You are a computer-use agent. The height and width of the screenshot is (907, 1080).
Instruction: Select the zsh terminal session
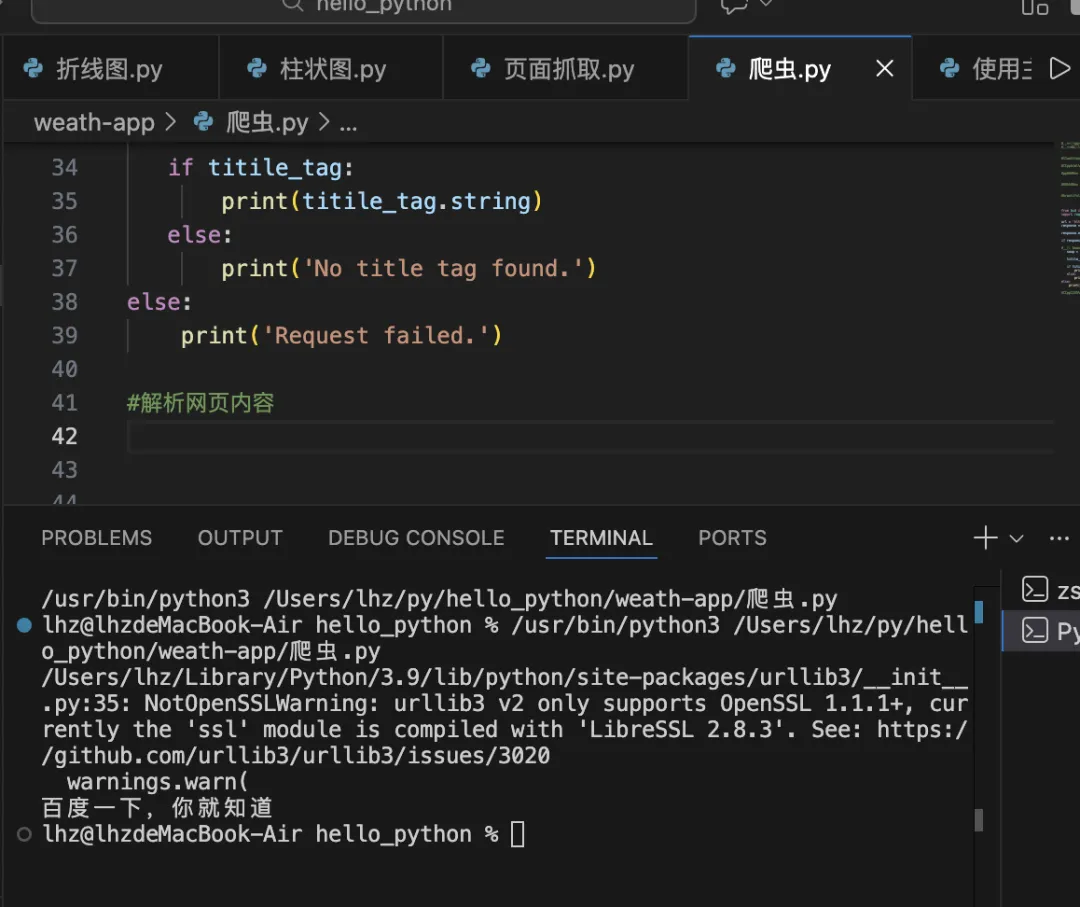pos(1049,590)
